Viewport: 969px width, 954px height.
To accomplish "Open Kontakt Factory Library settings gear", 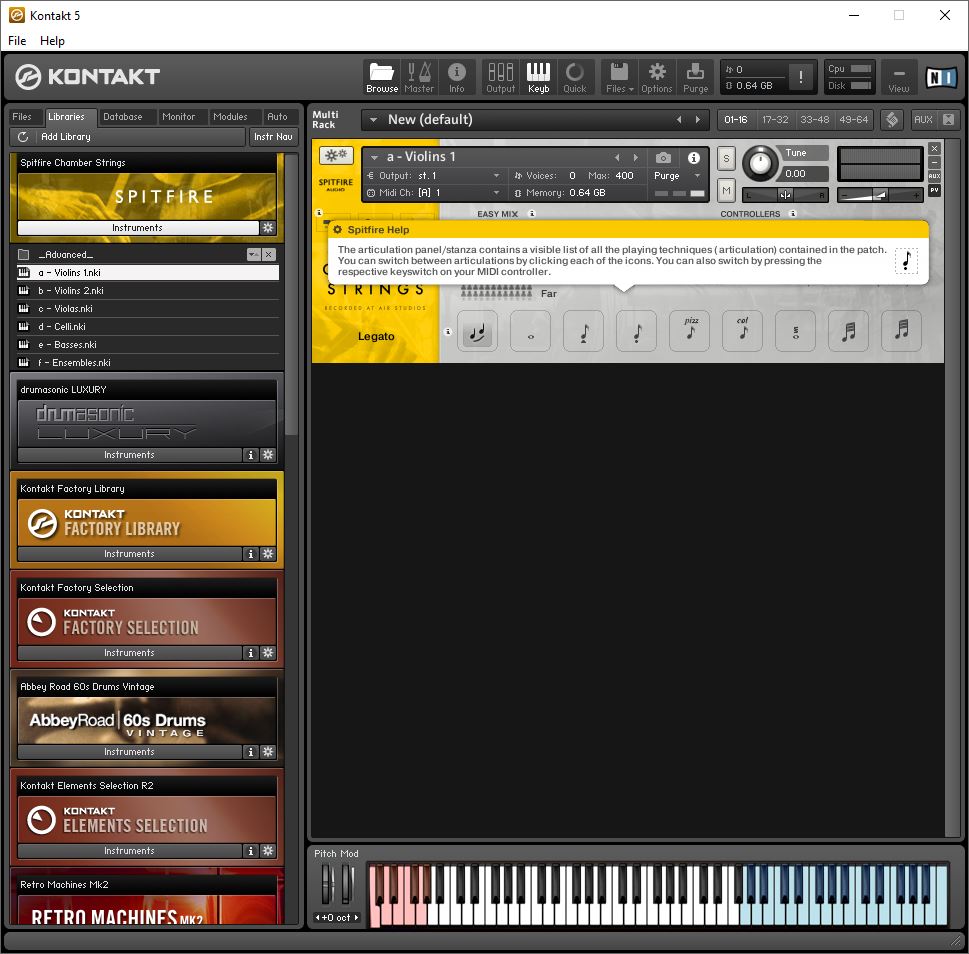I will 268,554.
